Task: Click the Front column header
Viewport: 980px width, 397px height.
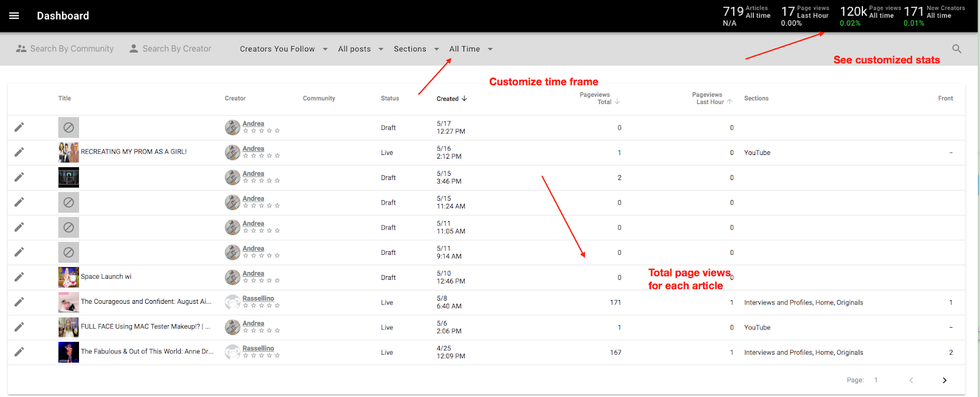Action: 946,99
